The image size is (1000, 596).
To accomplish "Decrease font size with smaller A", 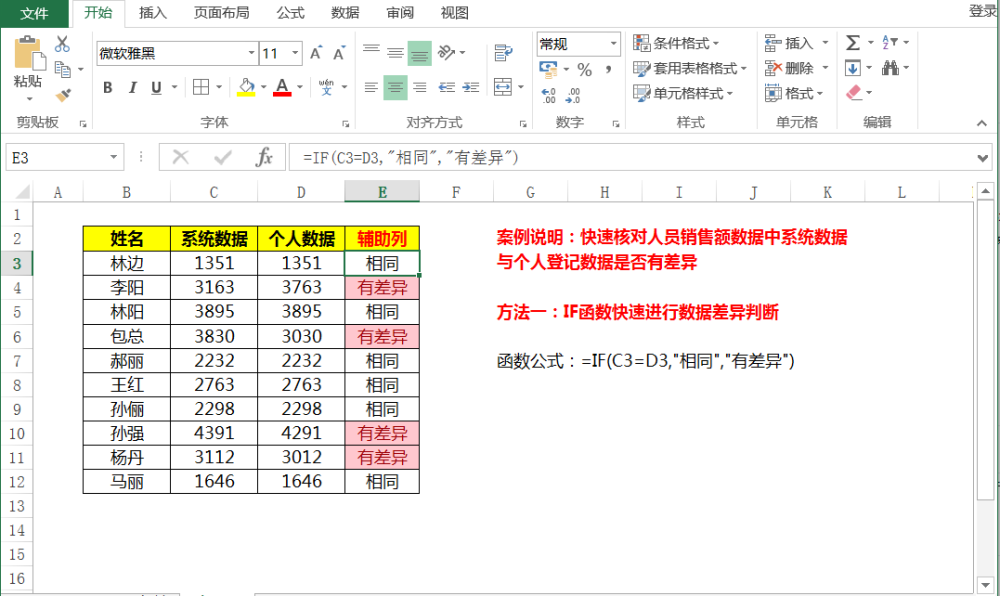I will point(339,53).
